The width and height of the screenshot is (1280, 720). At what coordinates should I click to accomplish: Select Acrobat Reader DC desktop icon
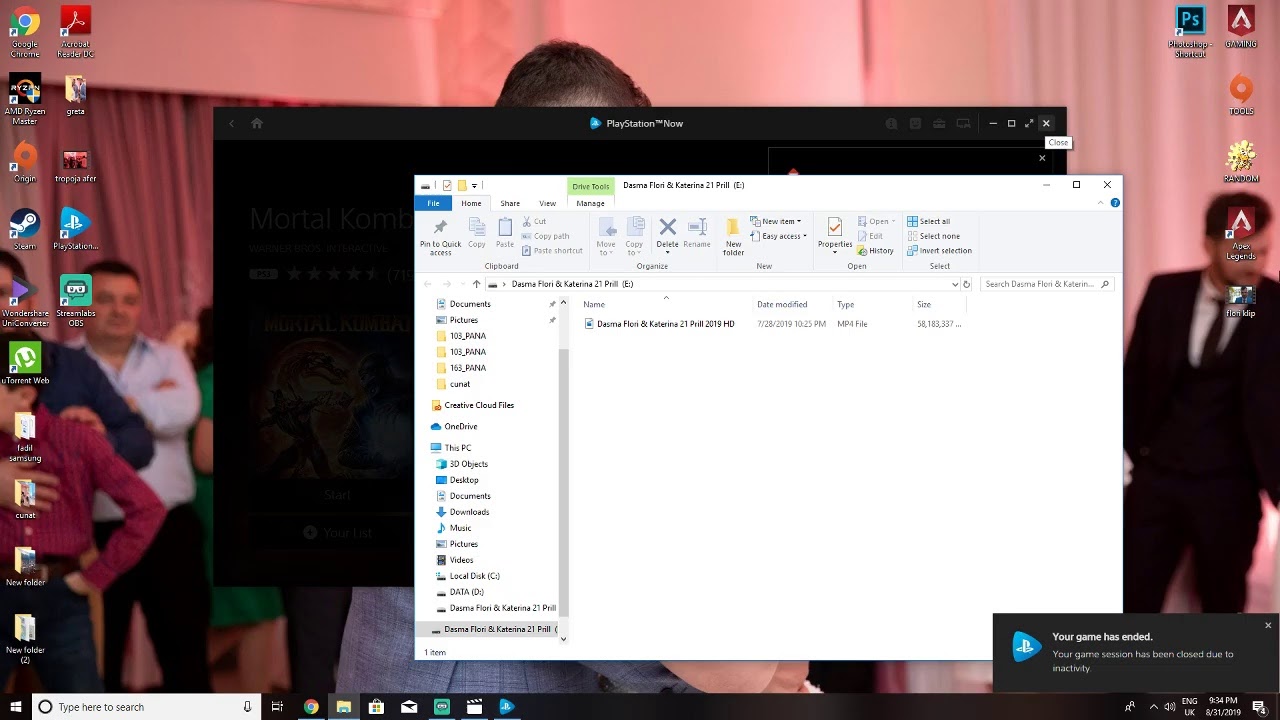(x=75, y=33)
